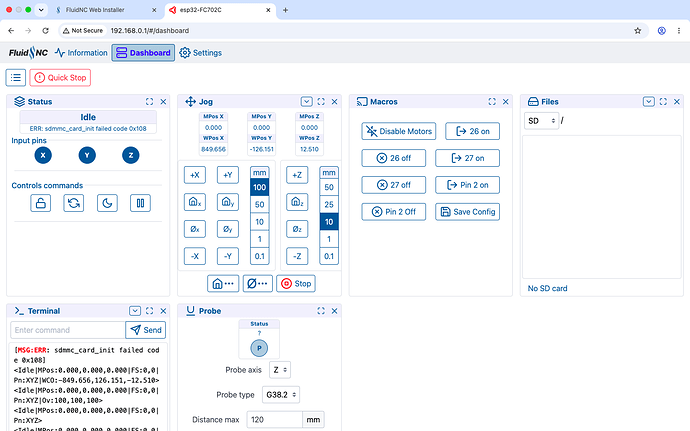Run the 27 on macro

467,158
